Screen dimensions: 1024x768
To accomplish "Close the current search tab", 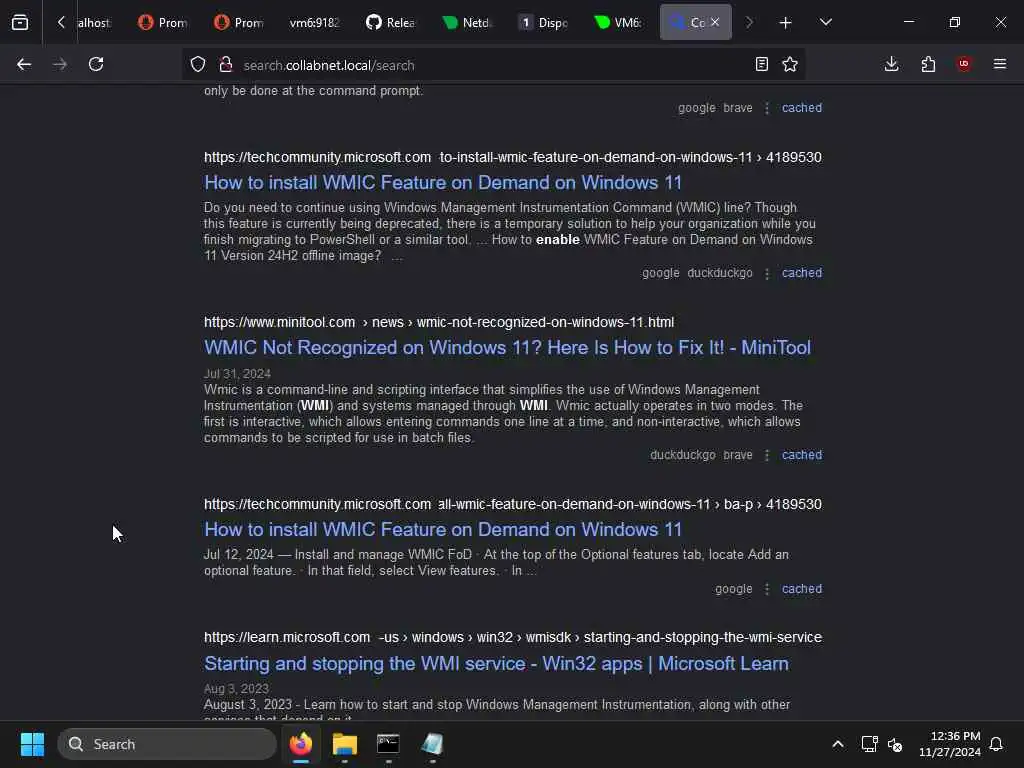I will 715,23.
